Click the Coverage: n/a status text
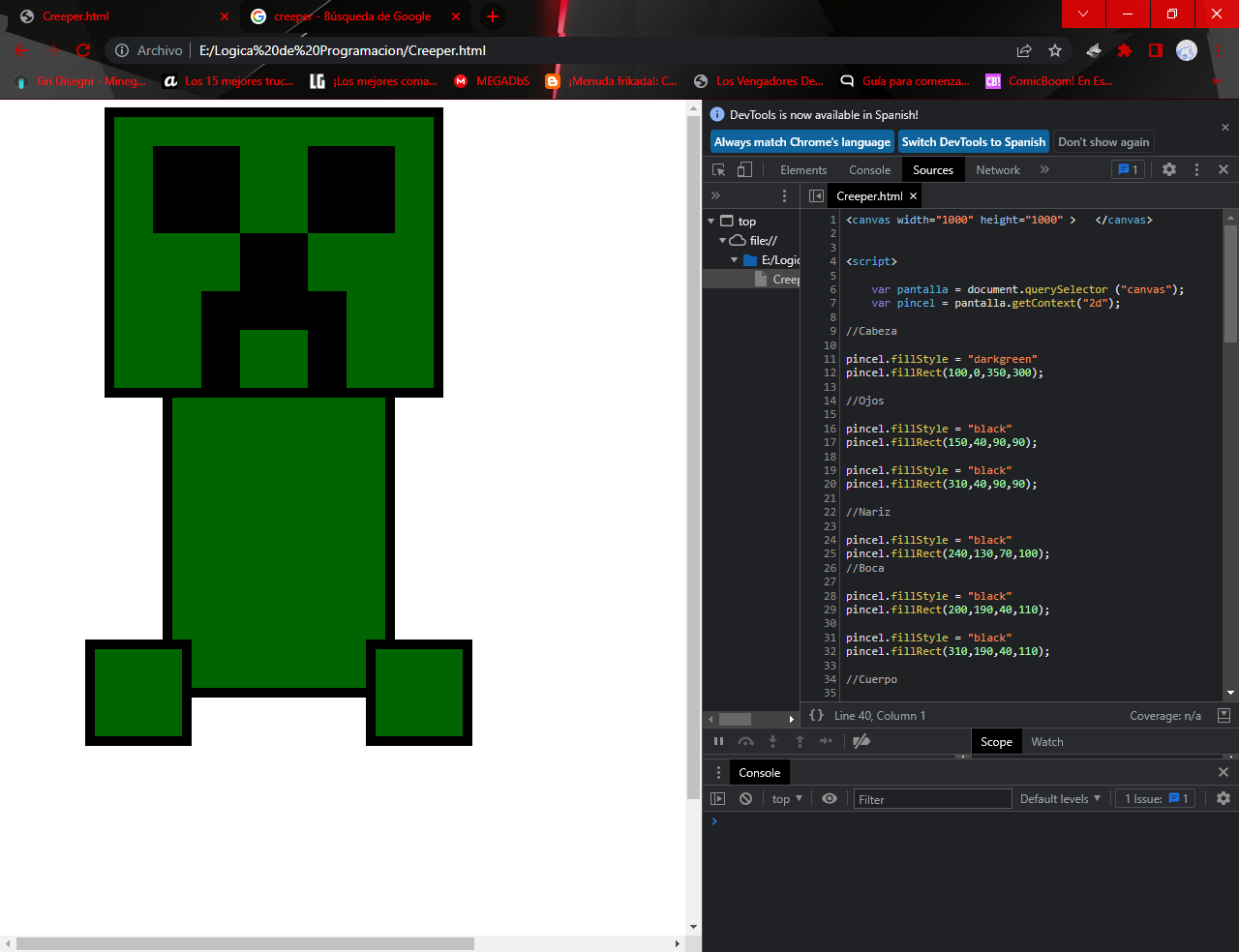Viewport: 1239px width, 952px height. pyautogui.click(x=1165, y=716)
